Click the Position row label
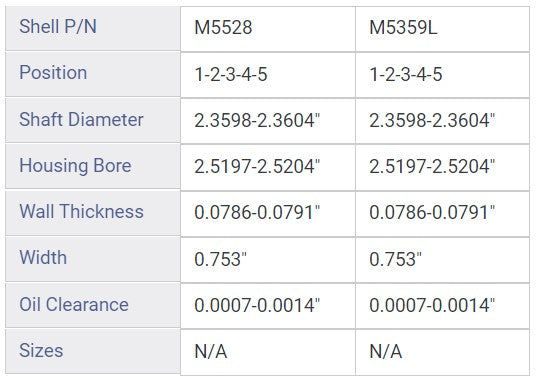The height and width of the screenshot is (382, 537). pyautogui.click(x=93, y=74)
